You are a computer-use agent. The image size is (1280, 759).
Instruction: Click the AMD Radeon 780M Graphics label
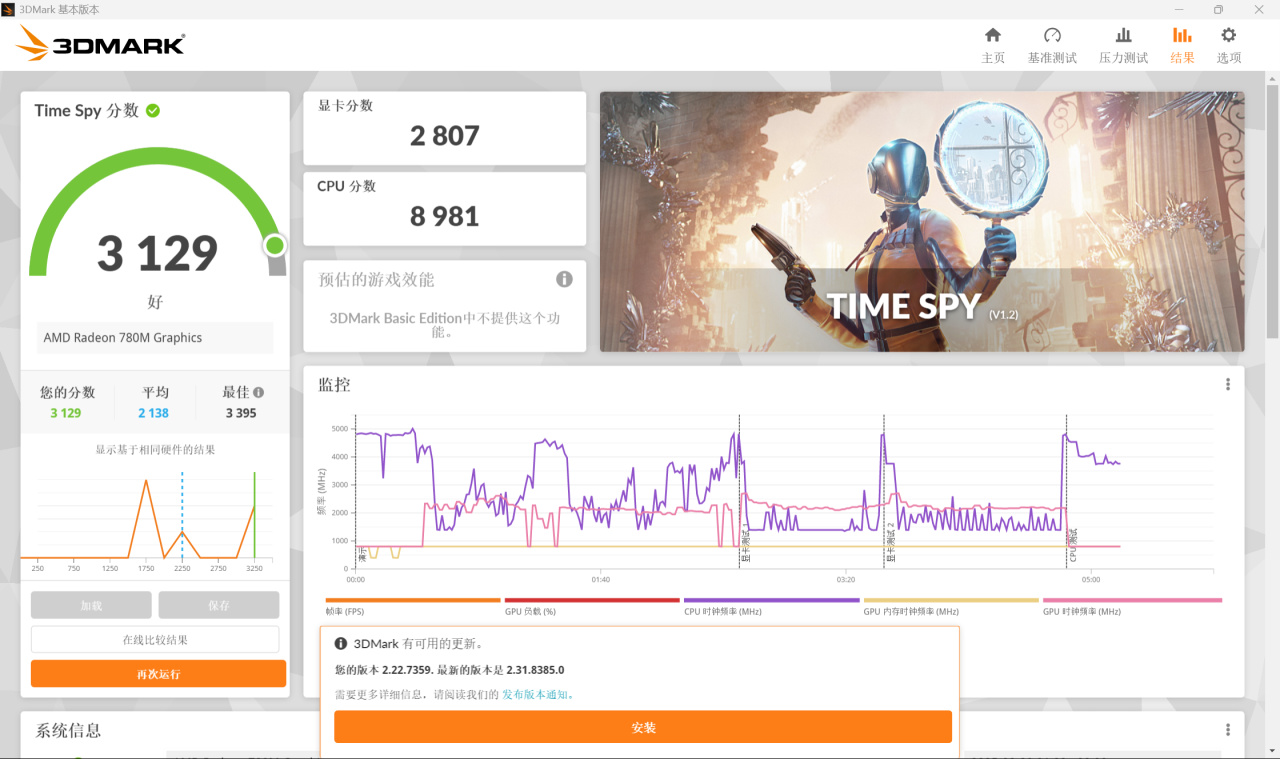click(x=123, y=338)
